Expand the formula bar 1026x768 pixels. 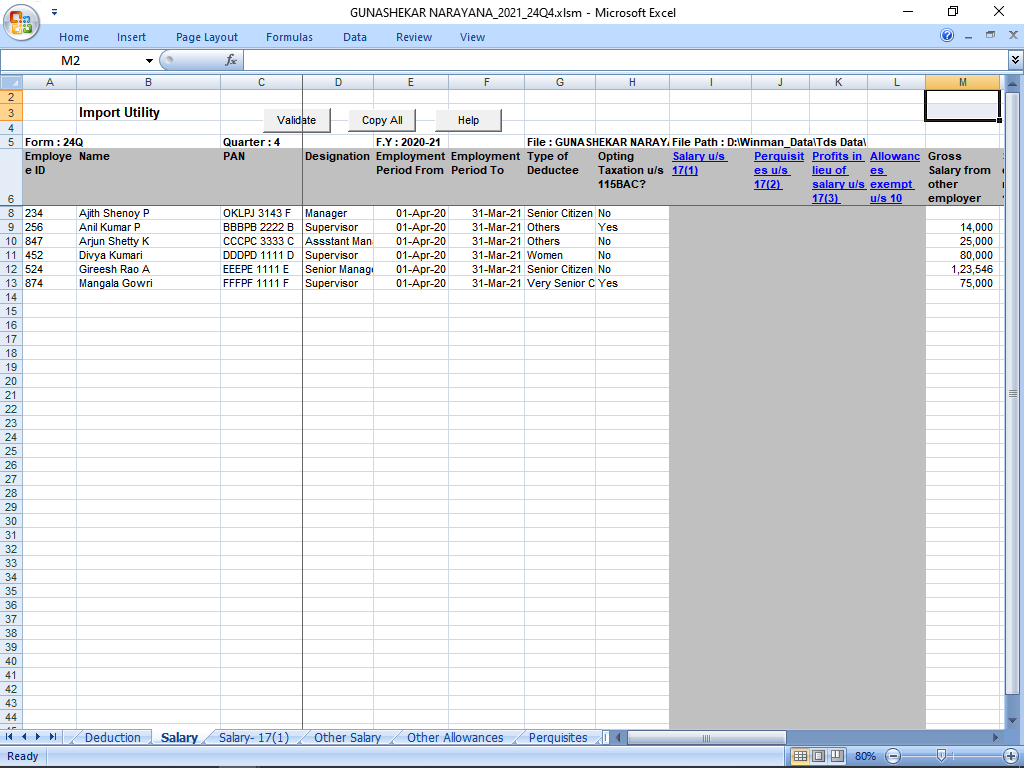(x=1015, y=60)
